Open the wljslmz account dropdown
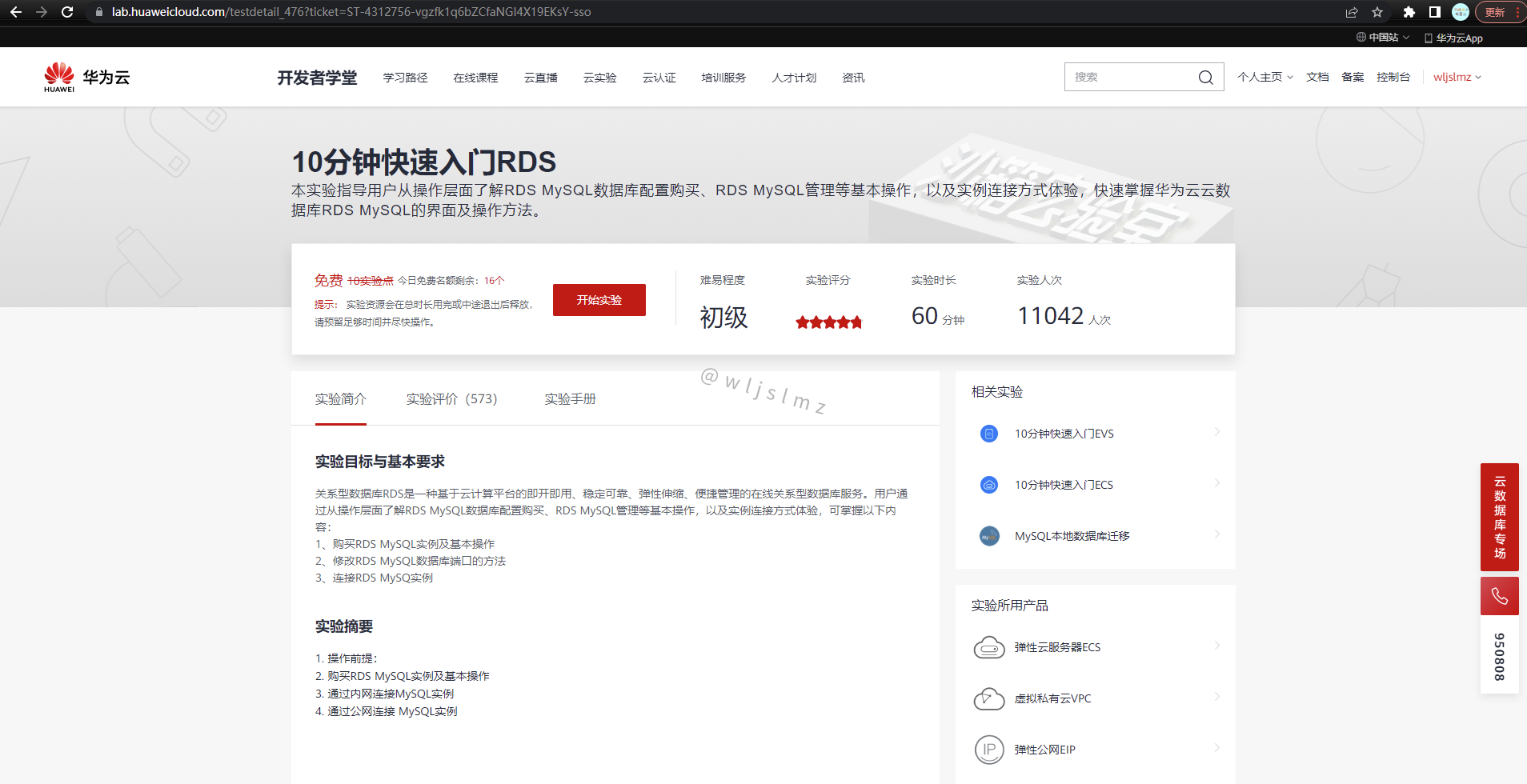This screenshot has width=1527, height=784. 1457,77
